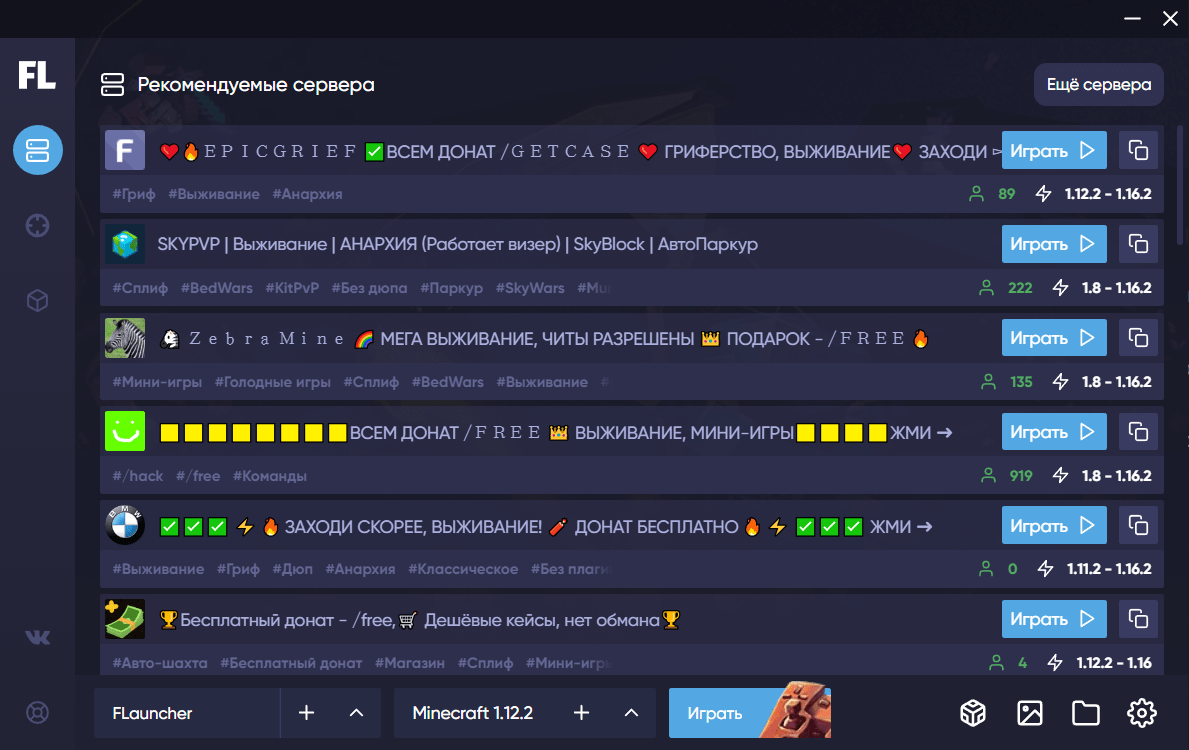Open the crosshair sidebar icon
Viewport: 1189px width, 750px height.
[x=38, y=225]
